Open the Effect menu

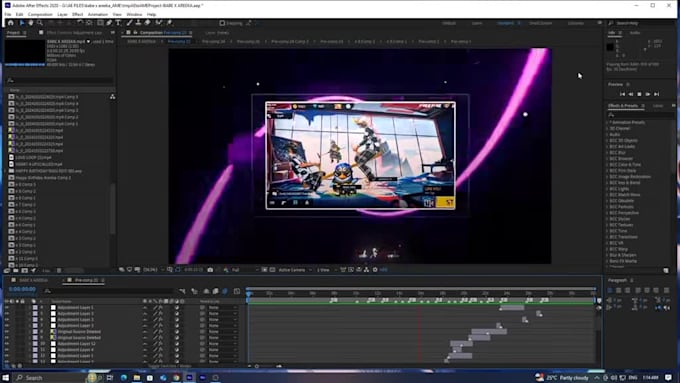78,14
